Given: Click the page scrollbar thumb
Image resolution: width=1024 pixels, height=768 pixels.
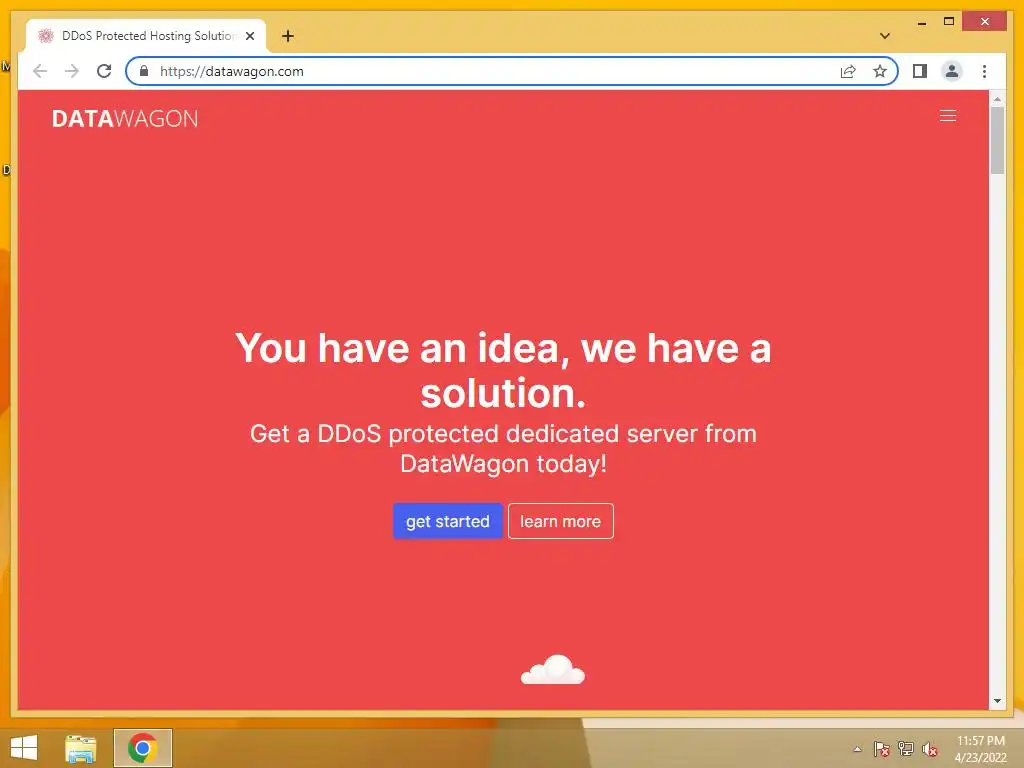Looking at the screenshot, I should pyautogui.click(x=997, y=140).
